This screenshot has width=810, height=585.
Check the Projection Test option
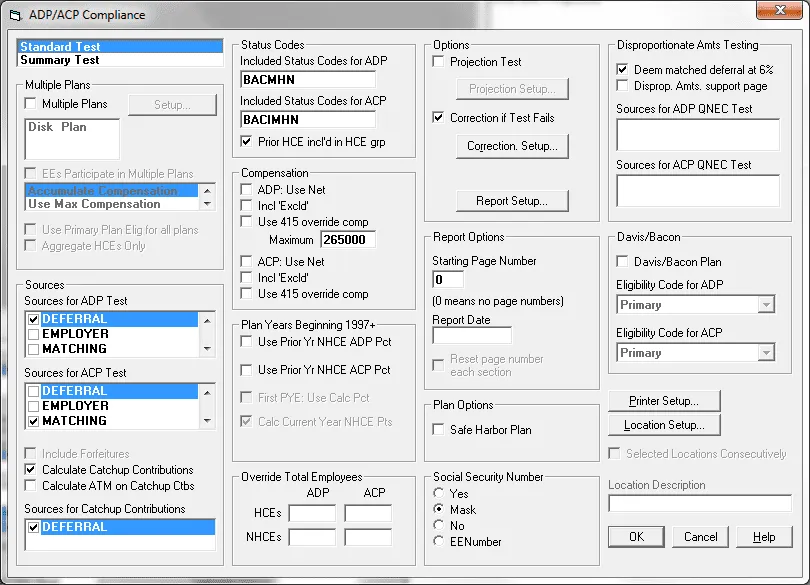[x=439, y=62]
